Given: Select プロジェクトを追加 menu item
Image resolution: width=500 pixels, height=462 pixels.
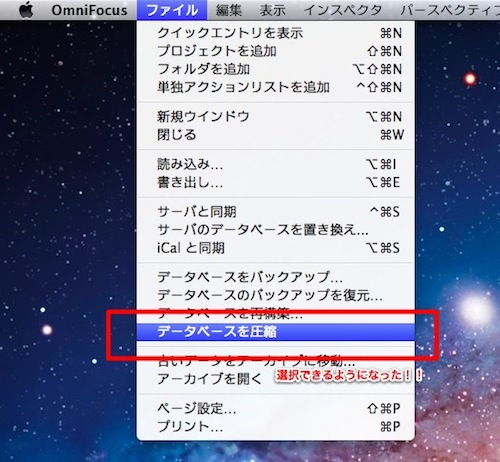Looking at the screenshot, I should click(x=276, y=51).
